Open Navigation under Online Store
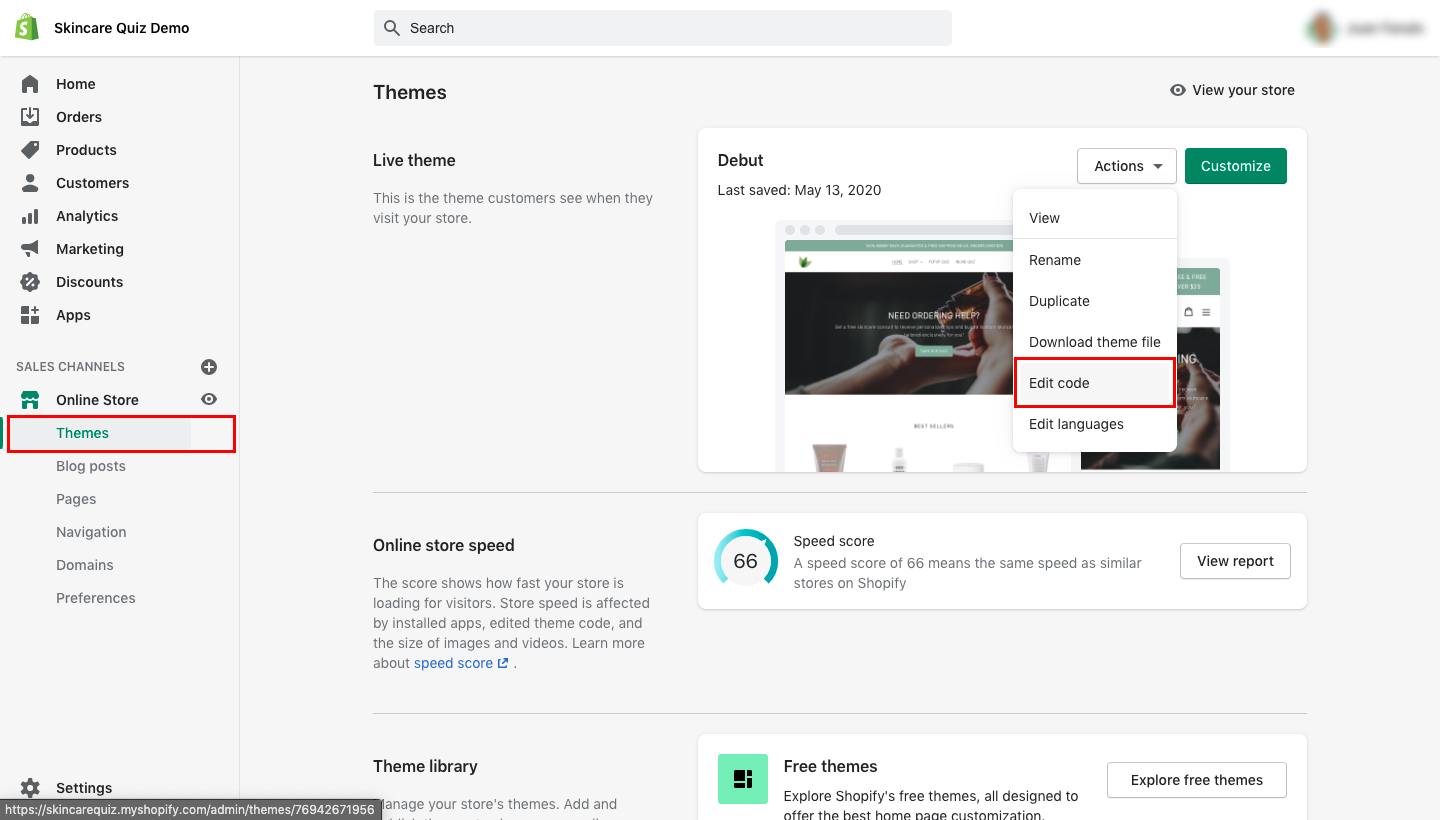The image size is (1440, 820). (x=91, y=532)
